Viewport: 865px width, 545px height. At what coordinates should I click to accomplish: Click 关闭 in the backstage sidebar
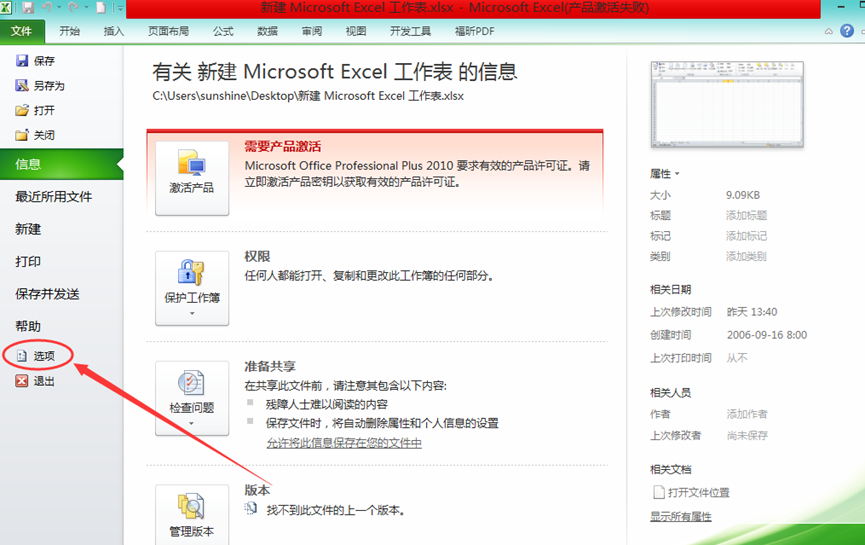click(x=36, y=135)
